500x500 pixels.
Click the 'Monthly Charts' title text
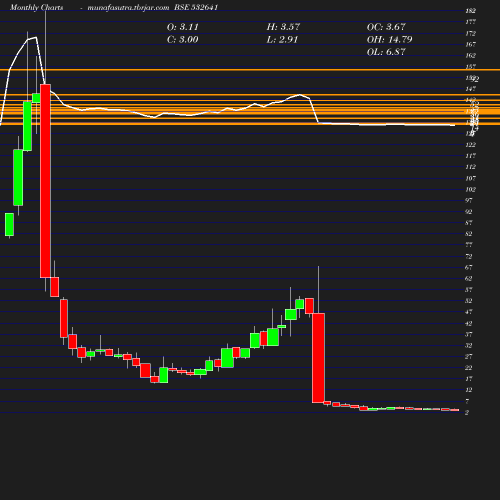[x=36, y=7]
